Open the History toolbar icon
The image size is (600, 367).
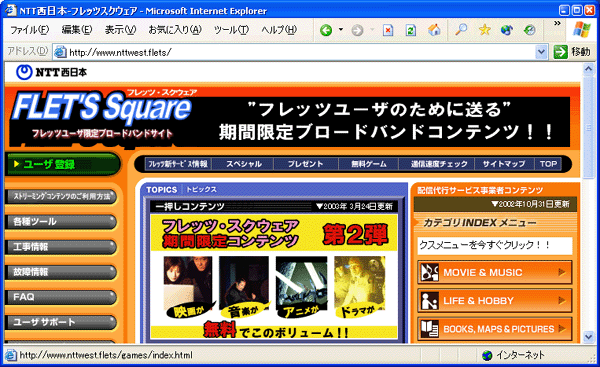(530, 30)
